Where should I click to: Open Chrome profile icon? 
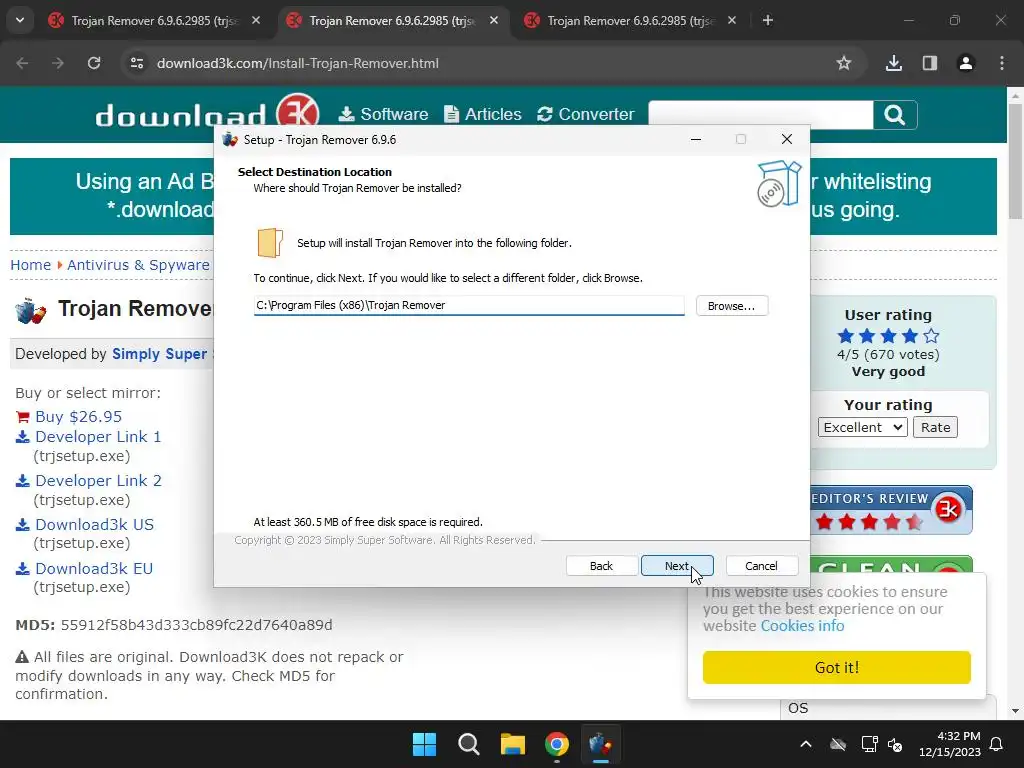(965, 63)
